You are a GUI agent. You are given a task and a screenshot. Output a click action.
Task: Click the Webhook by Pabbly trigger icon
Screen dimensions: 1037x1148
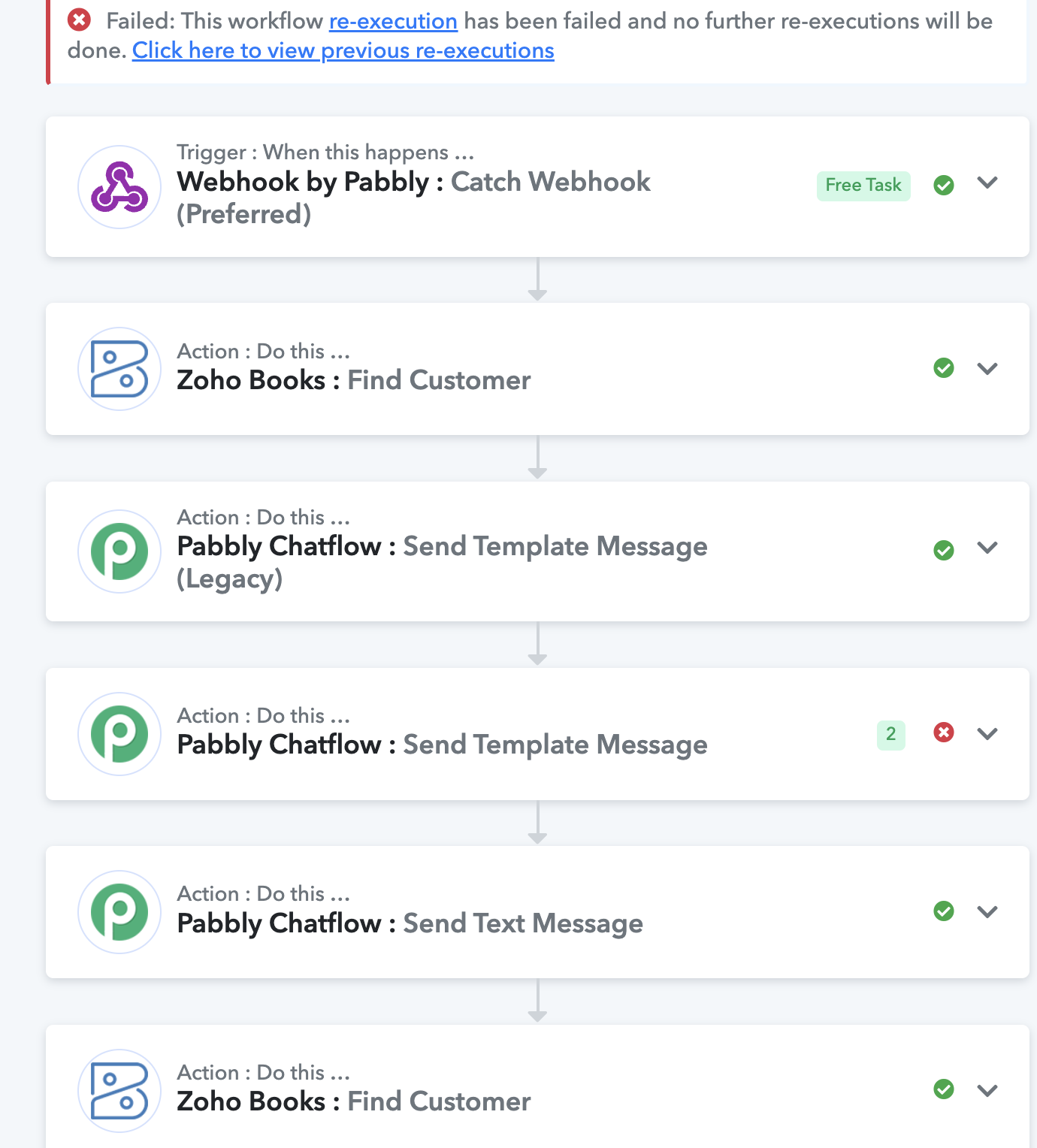pyautogui.click(x=119, y=187)
